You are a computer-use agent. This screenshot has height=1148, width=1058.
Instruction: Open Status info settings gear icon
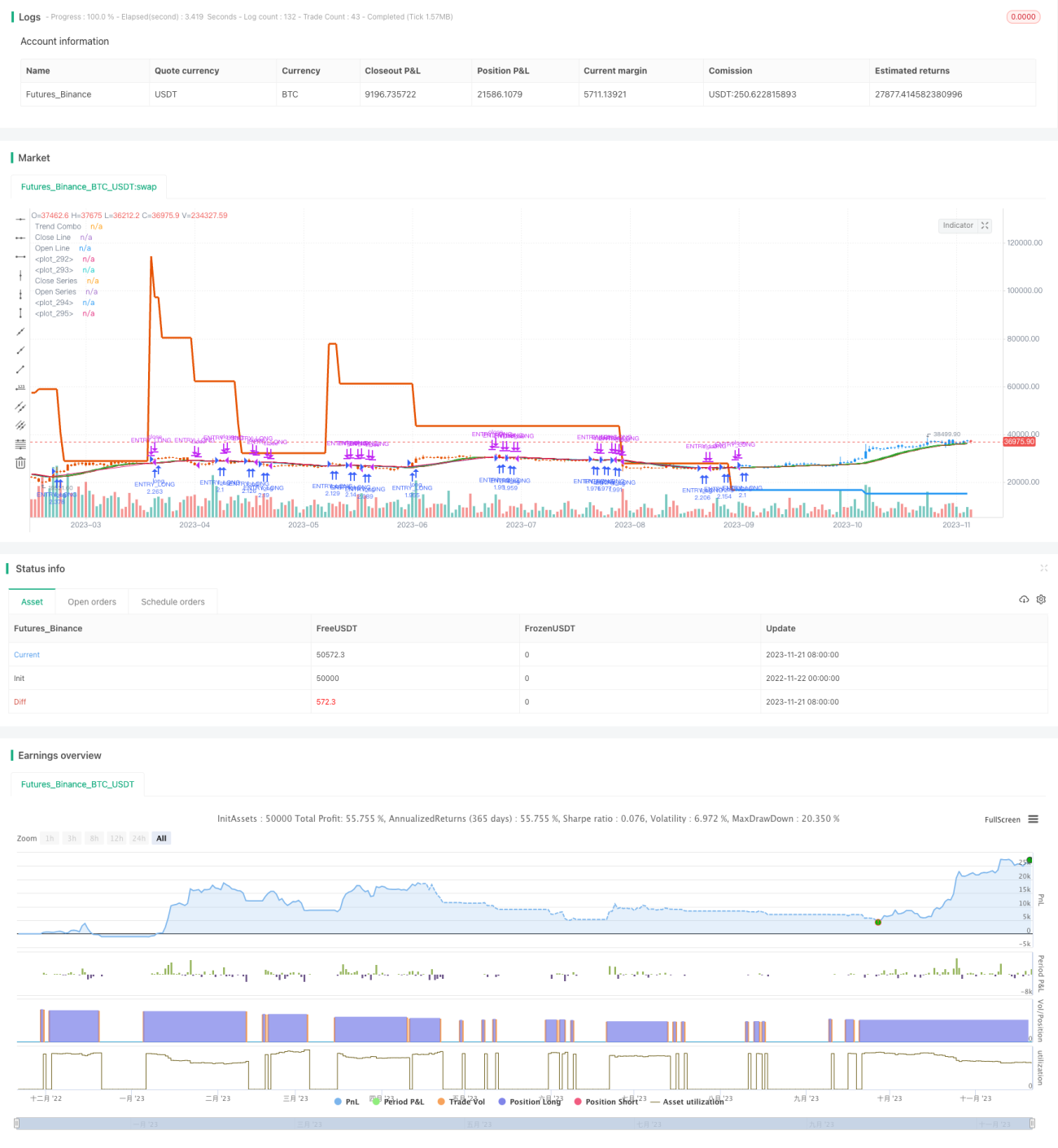[x=1041, y=600]
